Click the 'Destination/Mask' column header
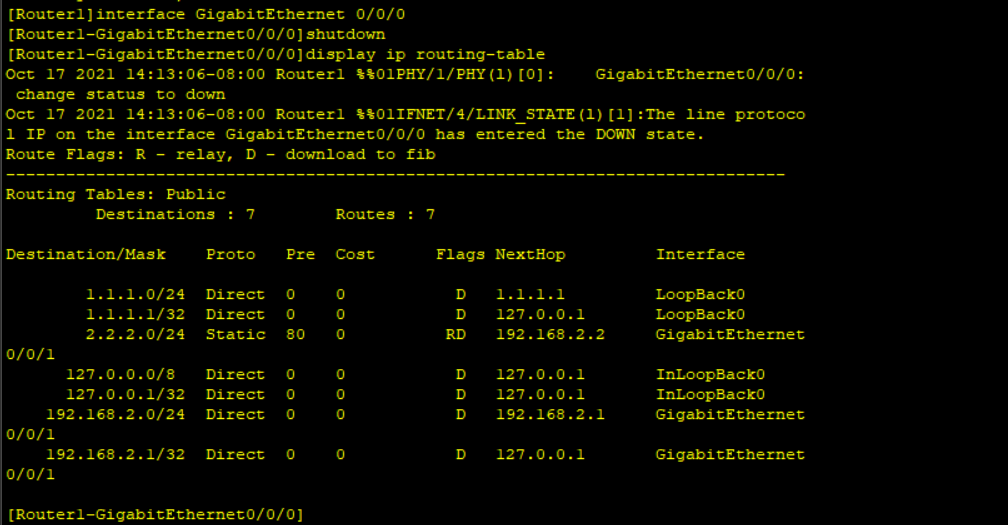 tap(86, 254)
